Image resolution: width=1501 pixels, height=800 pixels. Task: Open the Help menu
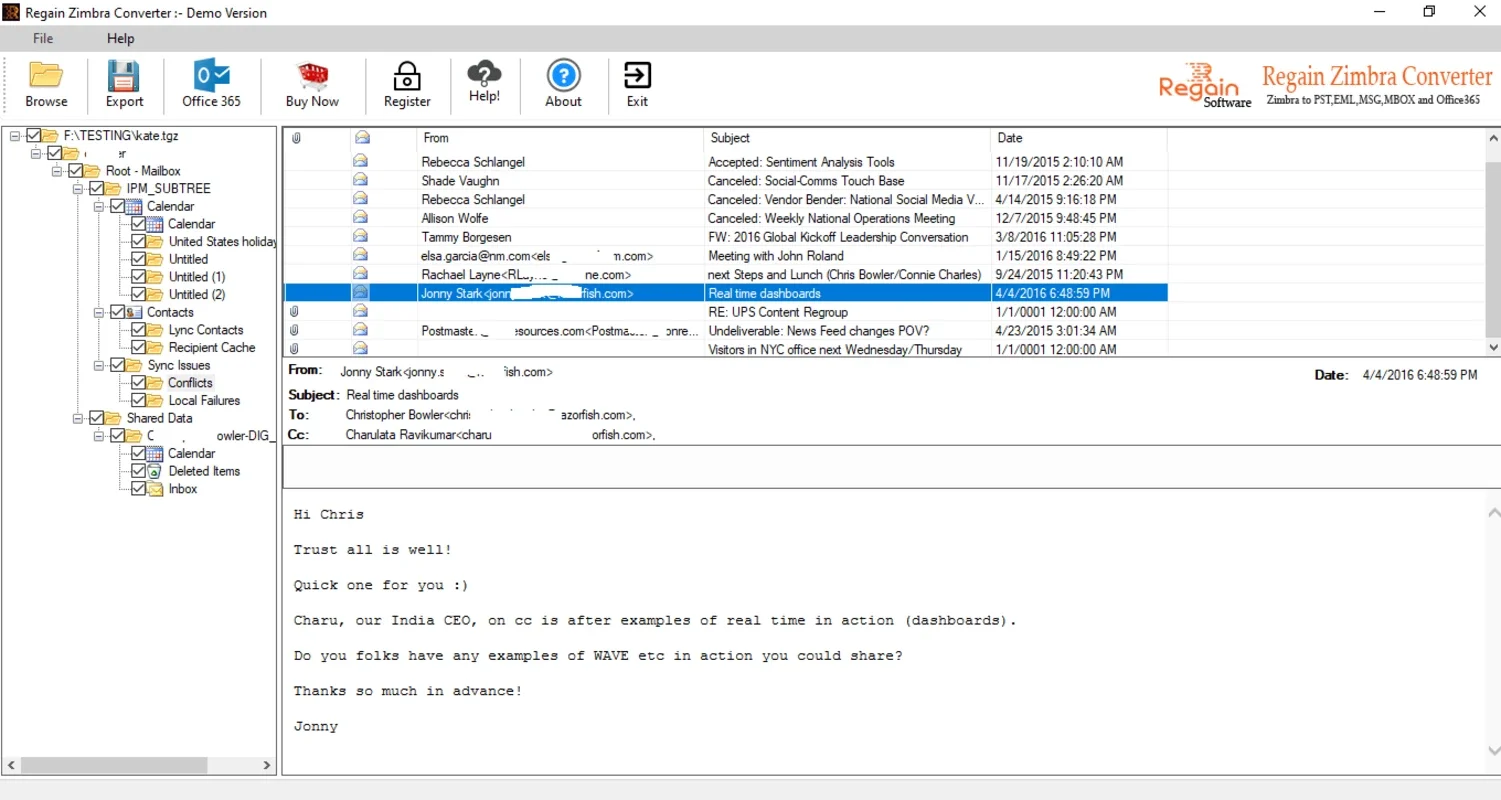120,38
